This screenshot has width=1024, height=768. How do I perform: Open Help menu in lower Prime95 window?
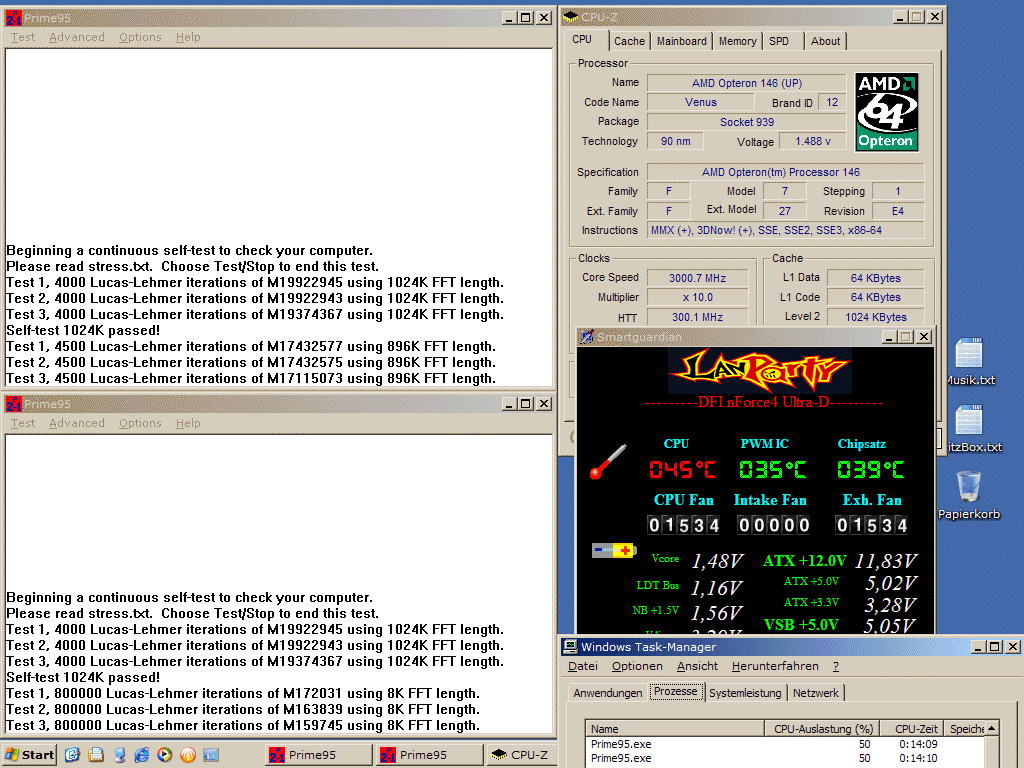tap(188, 423)
